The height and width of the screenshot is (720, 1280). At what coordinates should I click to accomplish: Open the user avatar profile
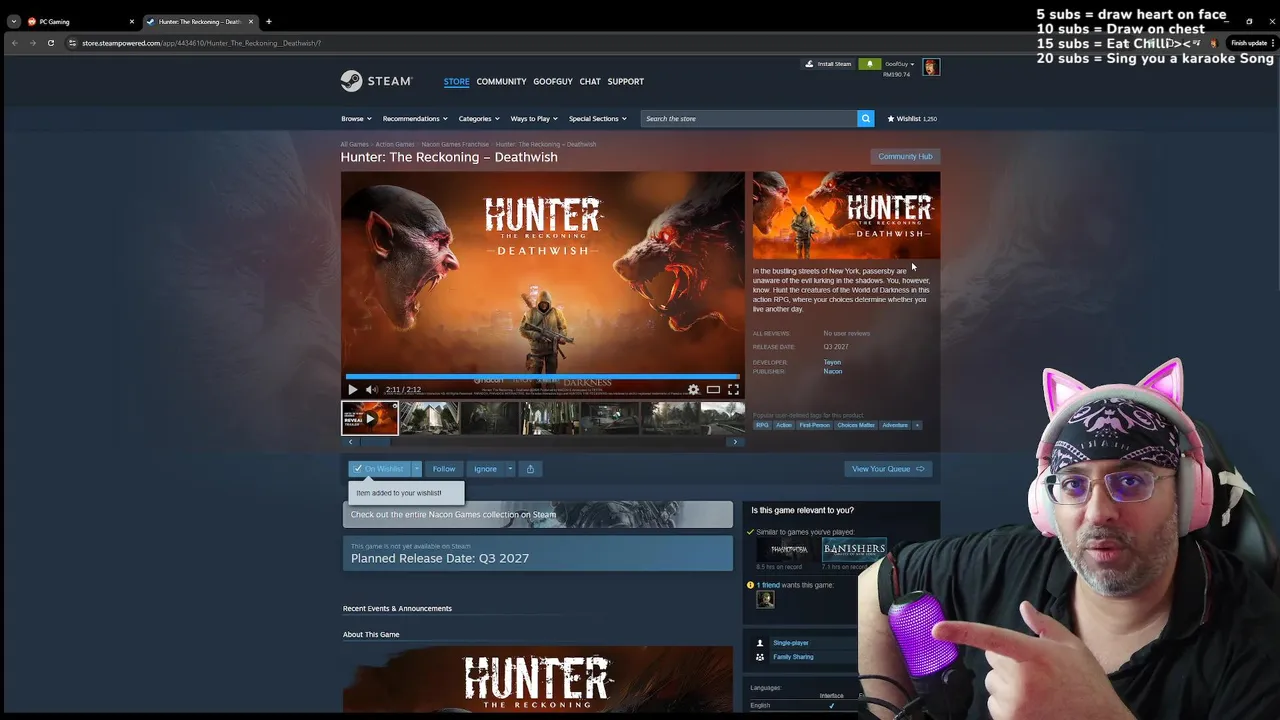tap(931, 67)
